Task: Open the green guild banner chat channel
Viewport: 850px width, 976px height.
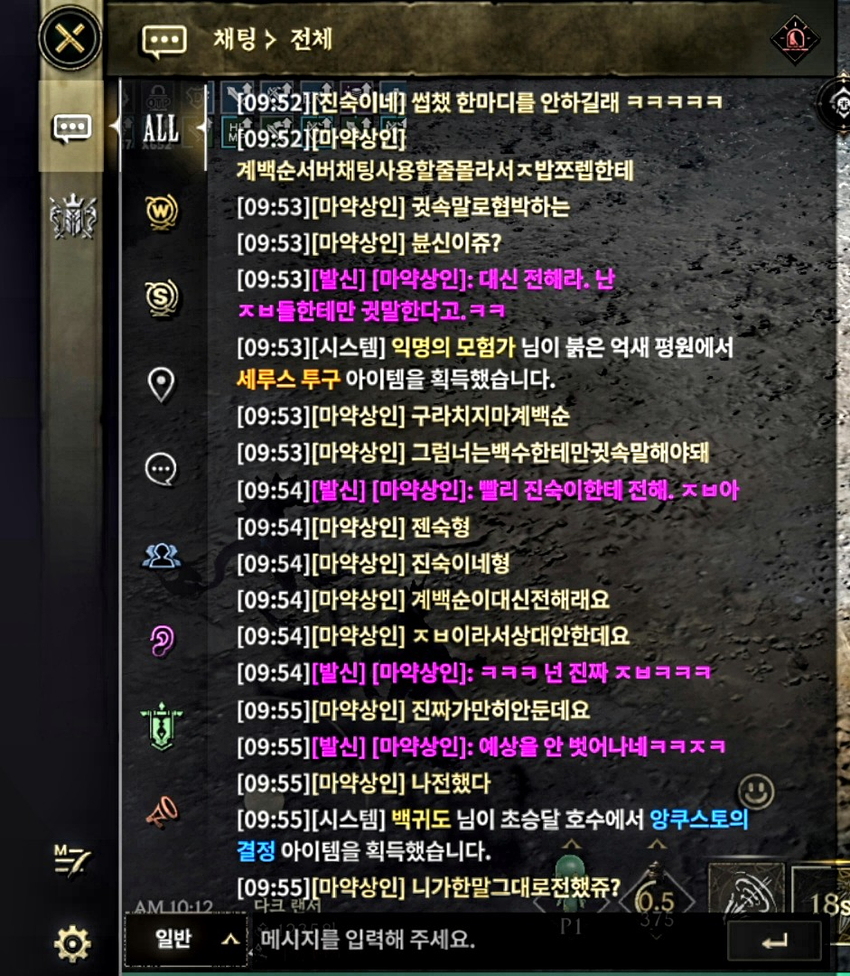Action: (162, 726)
